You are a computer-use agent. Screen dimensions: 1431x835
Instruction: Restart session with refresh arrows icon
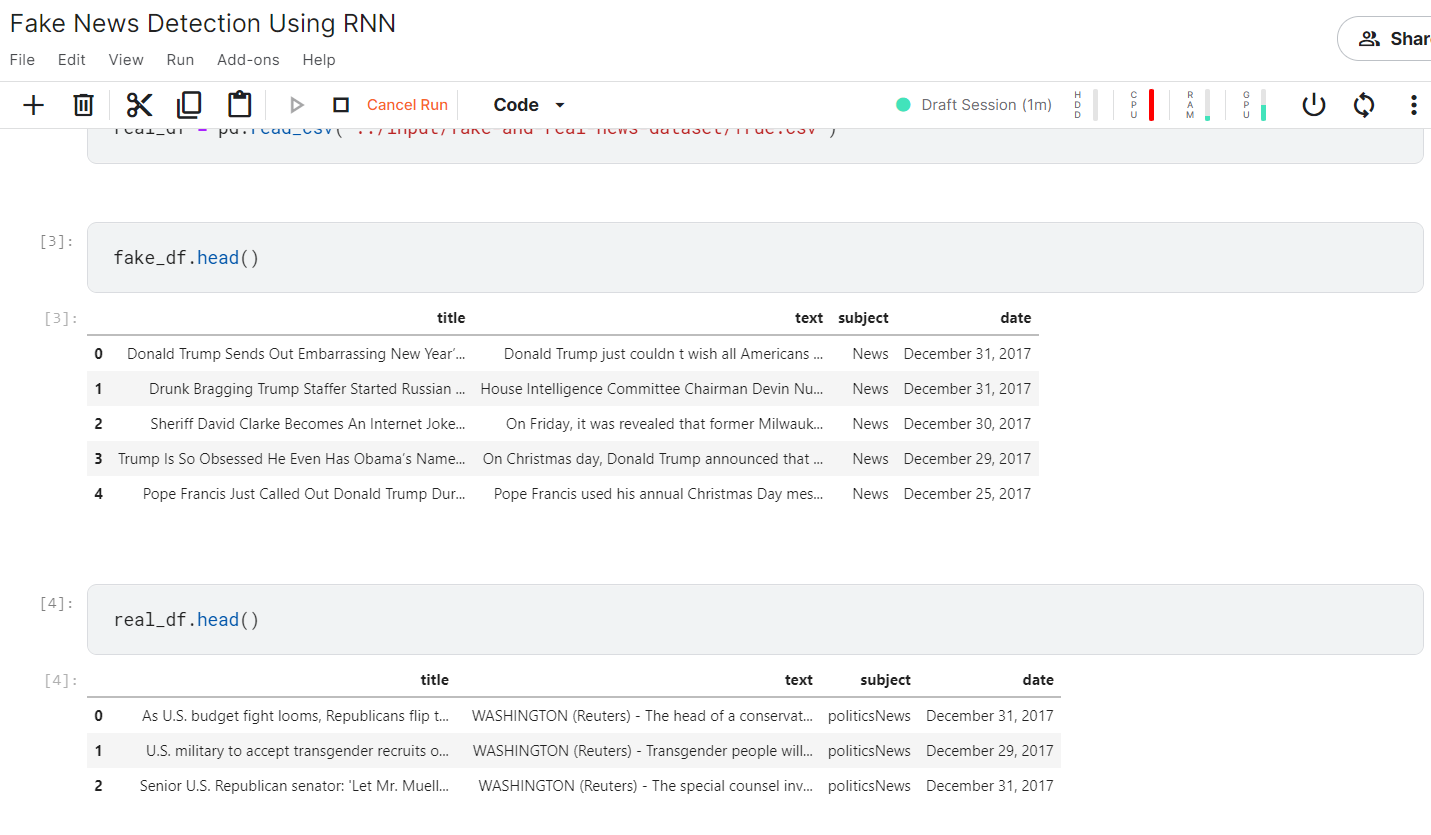(1364, 105)
